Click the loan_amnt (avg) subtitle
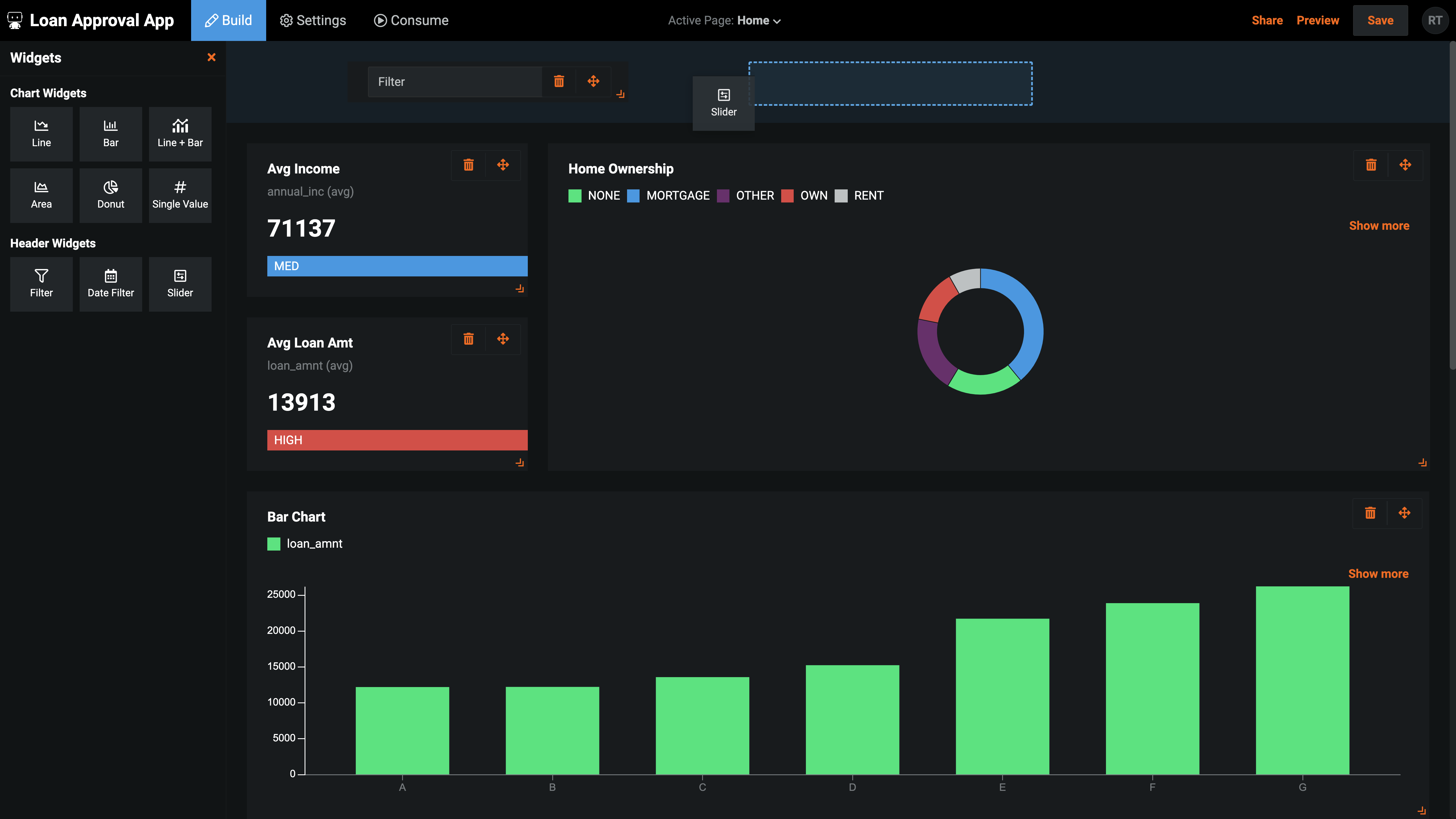Screen dimensions: 1456x819 (310, 366)
